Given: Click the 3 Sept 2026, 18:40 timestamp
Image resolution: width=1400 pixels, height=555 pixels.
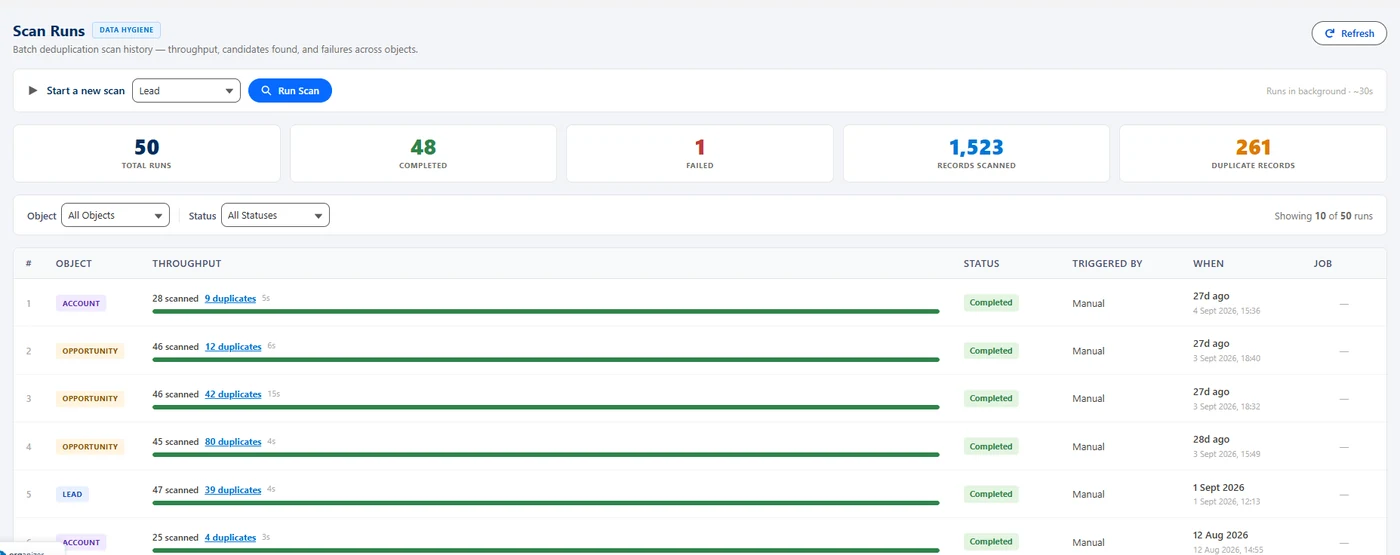Looking at the screenshot, I should 1226,359.
